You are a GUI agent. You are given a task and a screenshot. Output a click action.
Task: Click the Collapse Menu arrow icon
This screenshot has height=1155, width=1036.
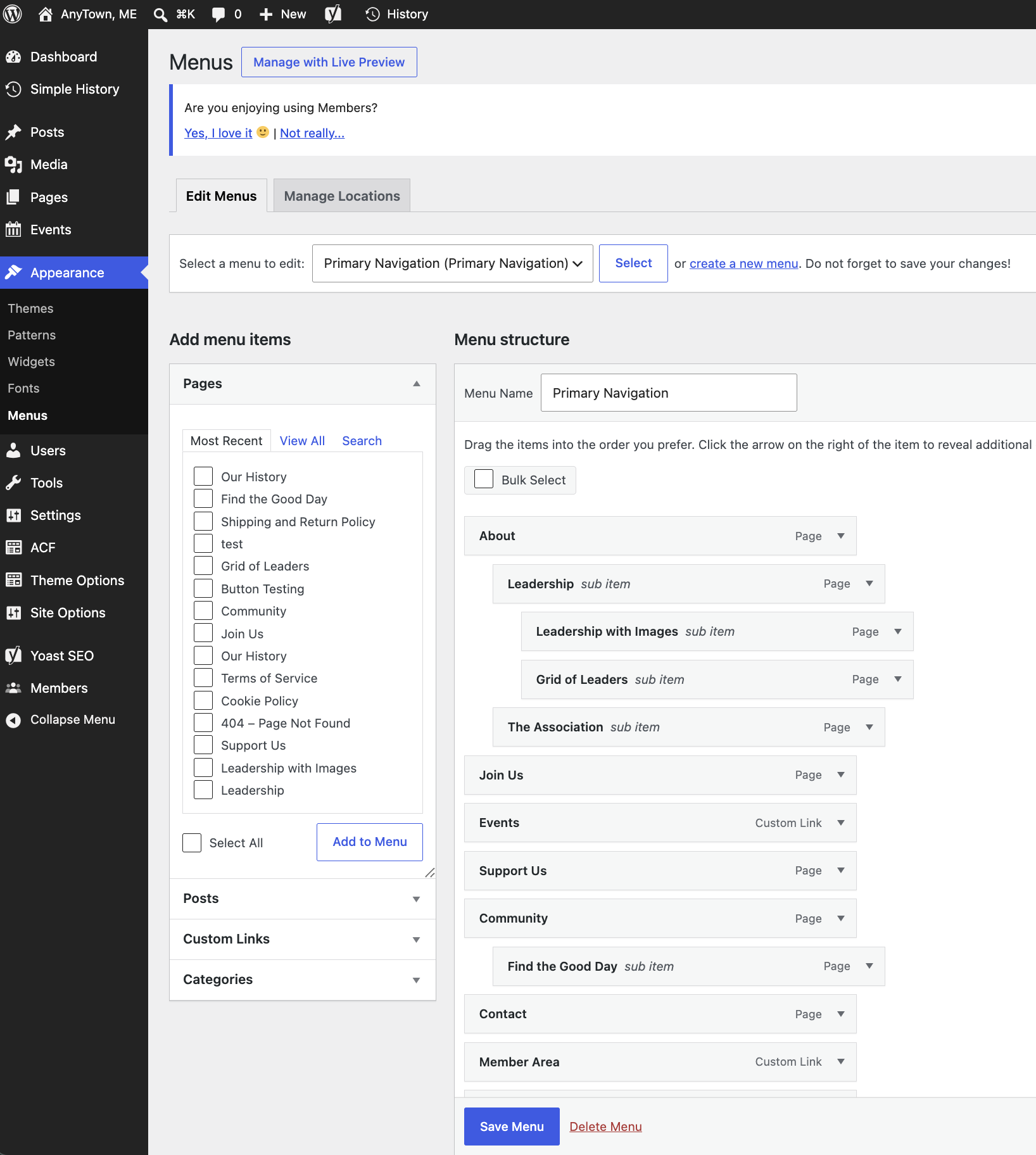[x=13, y=720]
